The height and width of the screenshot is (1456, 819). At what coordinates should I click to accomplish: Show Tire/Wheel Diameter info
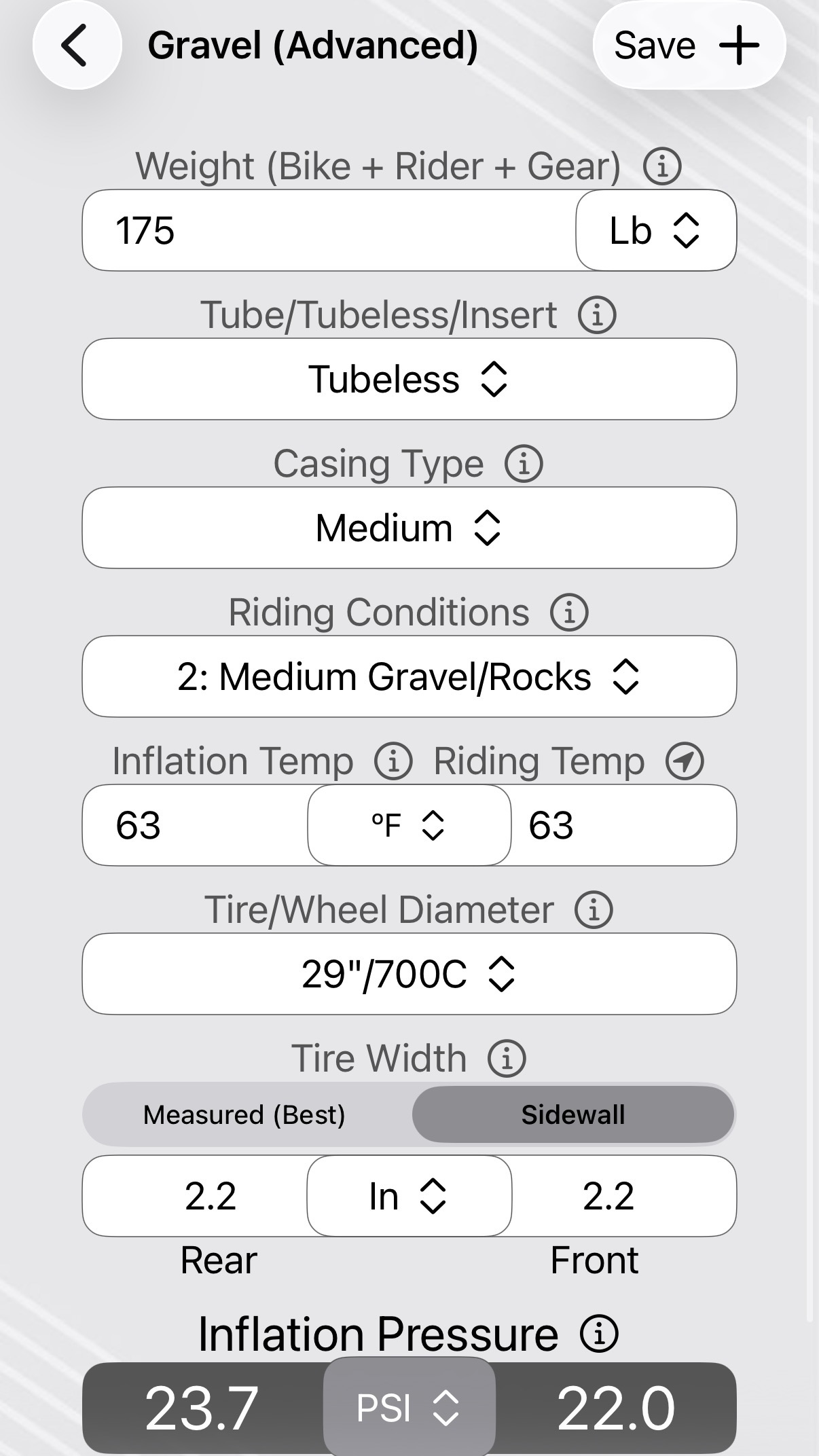coord(594,910)
